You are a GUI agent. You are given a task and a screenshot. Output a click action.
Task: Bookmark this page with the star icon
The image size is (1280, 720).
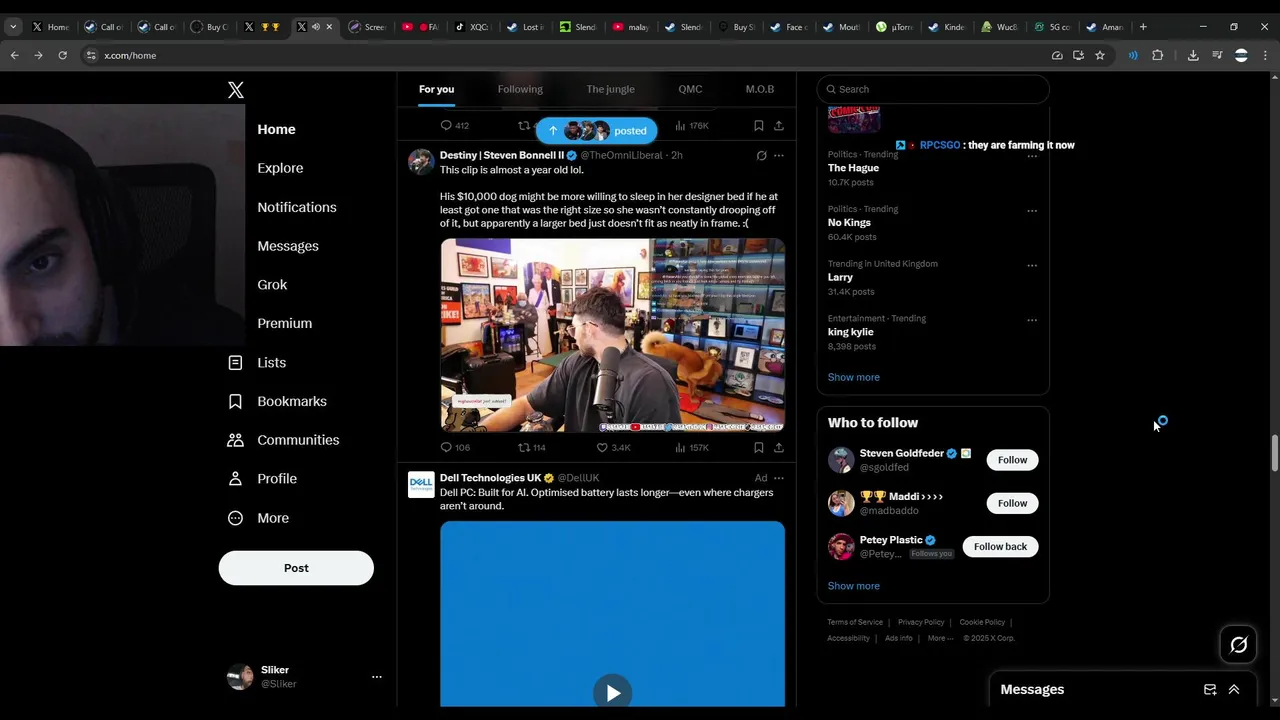[1100, 55]
